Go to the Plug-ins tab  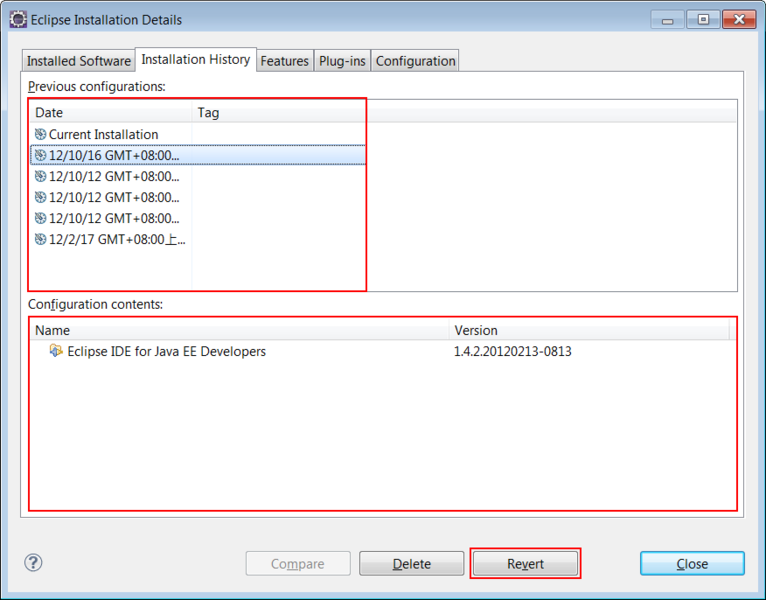point(342,61)
